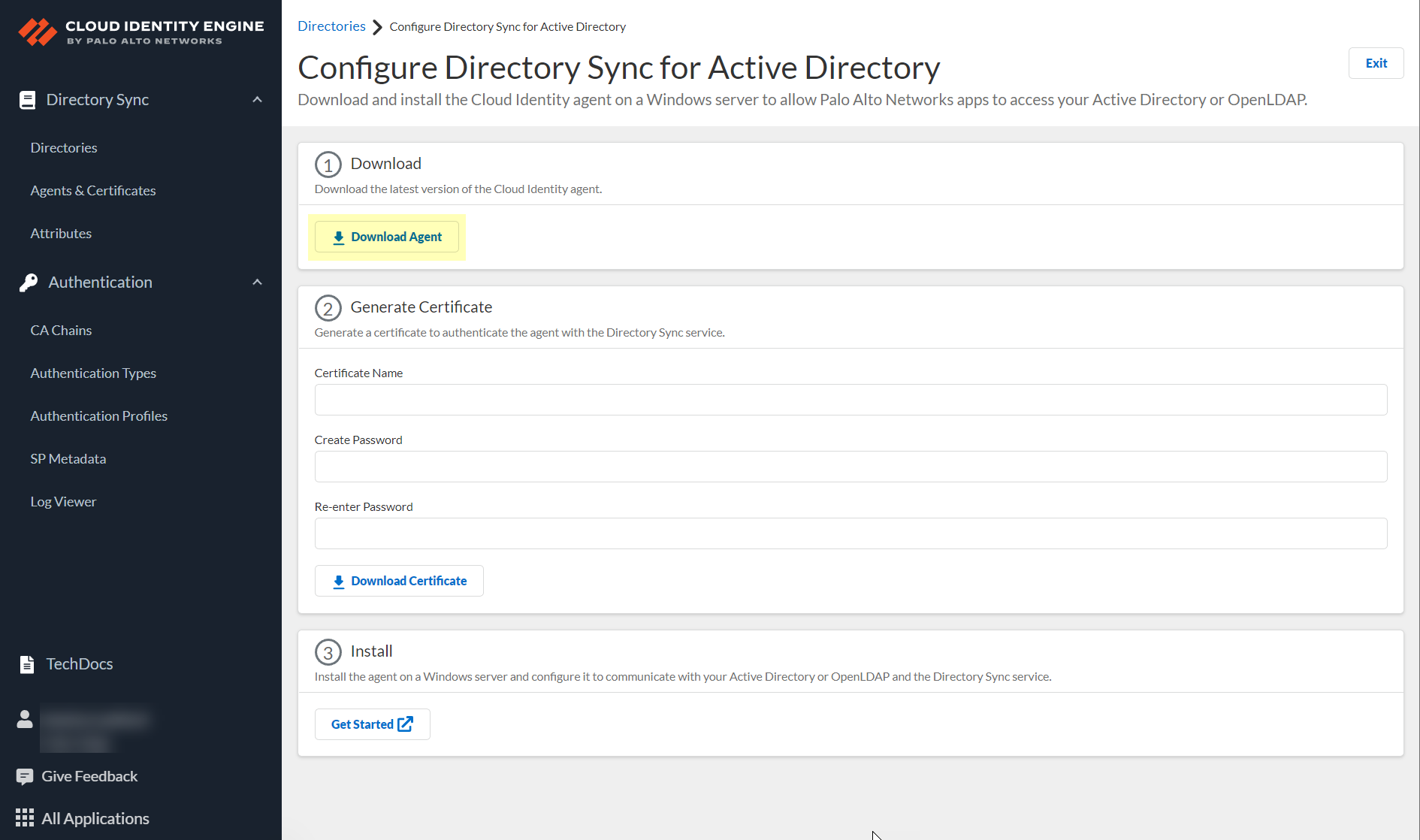Click the Palo Alto Networks logo icon
This screenshot has height=840, width=1420.
[37, 32]
